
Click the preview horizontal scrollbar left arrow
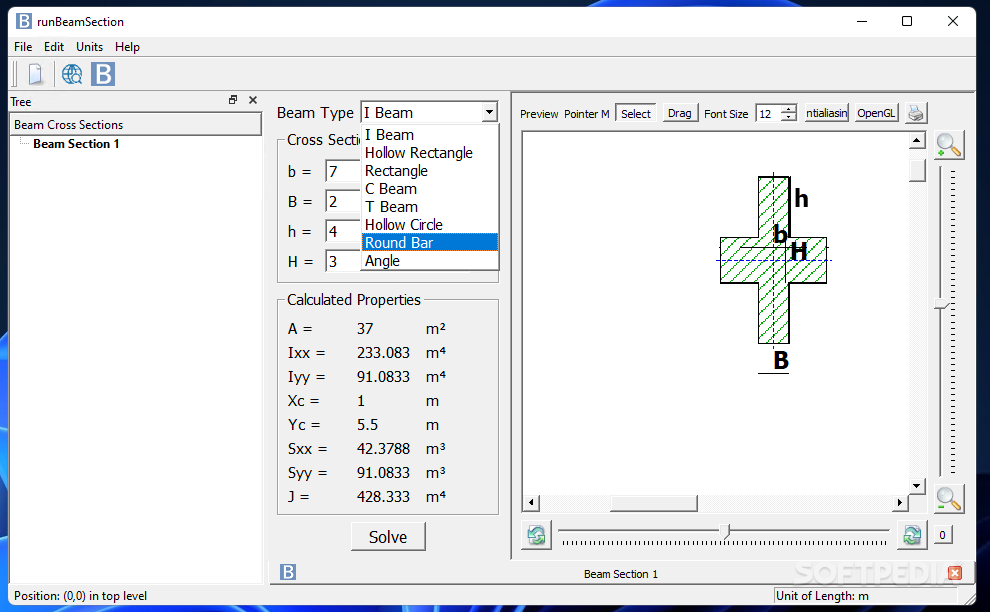tap(531, 503)
